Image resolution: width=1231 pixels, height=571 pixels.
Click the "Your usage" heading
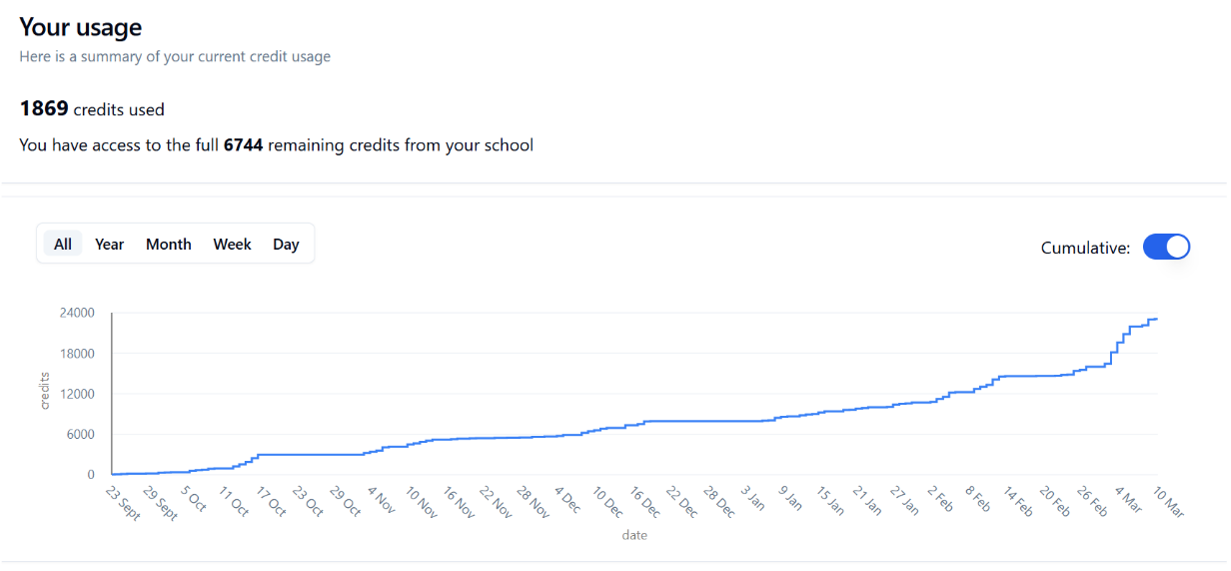tap(81, 27)
